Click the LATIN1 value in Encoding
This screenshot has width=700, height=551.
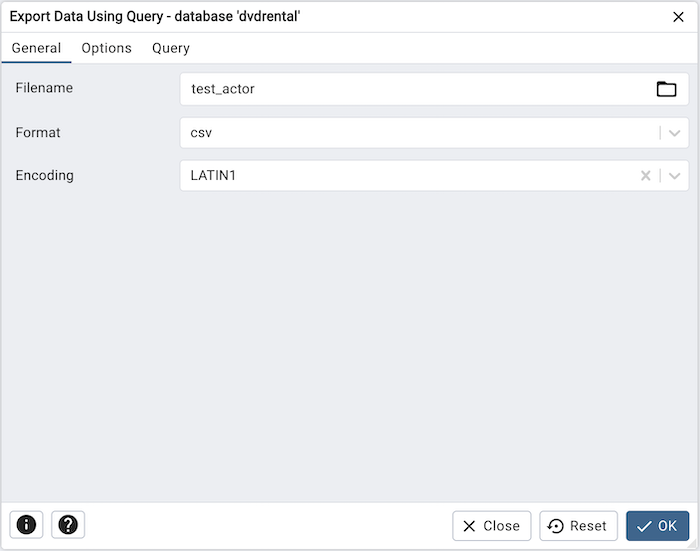[x=213, y=176]
